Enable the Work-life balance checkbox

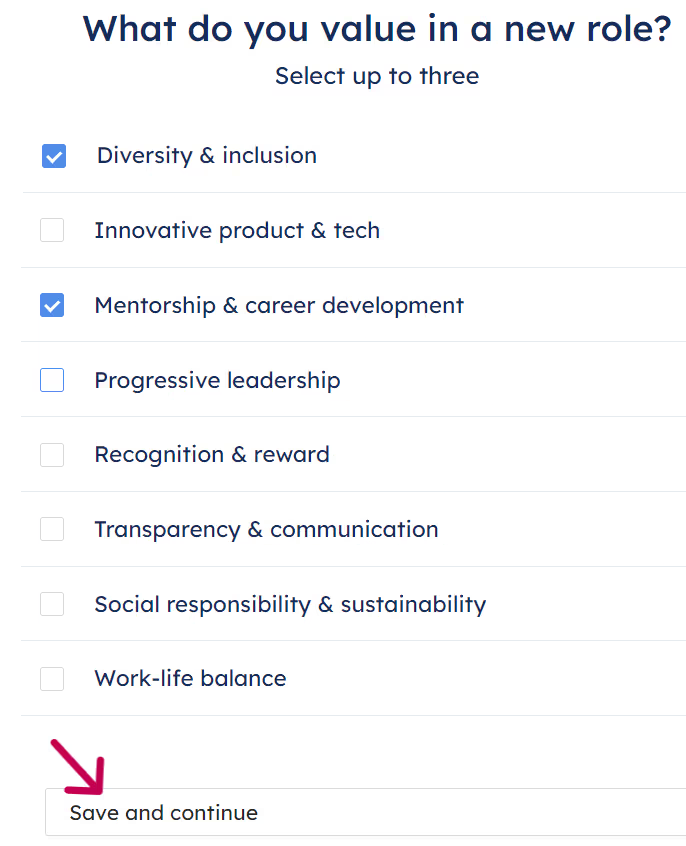[x=53, y=679]
